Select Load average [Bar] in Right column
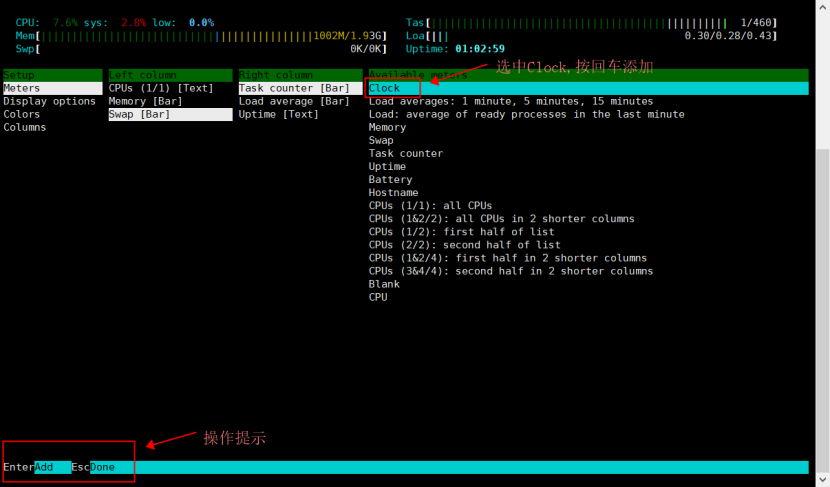Viewport: 830px width, 487px height. 294,101
